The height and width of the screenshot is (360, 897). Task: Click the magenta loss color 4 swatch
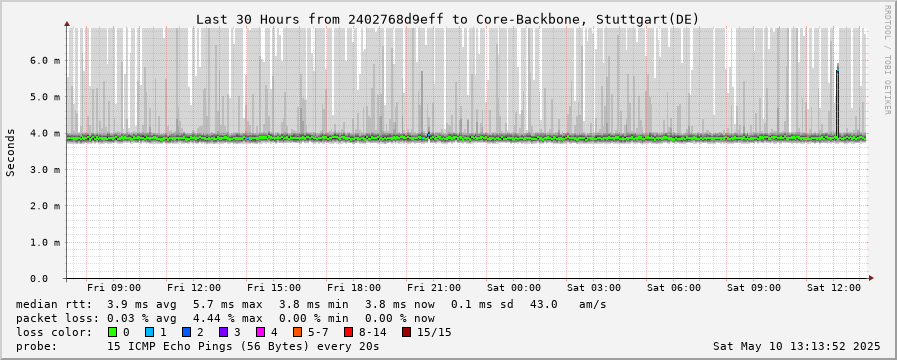pyautogui.click(x=259, y=332)
